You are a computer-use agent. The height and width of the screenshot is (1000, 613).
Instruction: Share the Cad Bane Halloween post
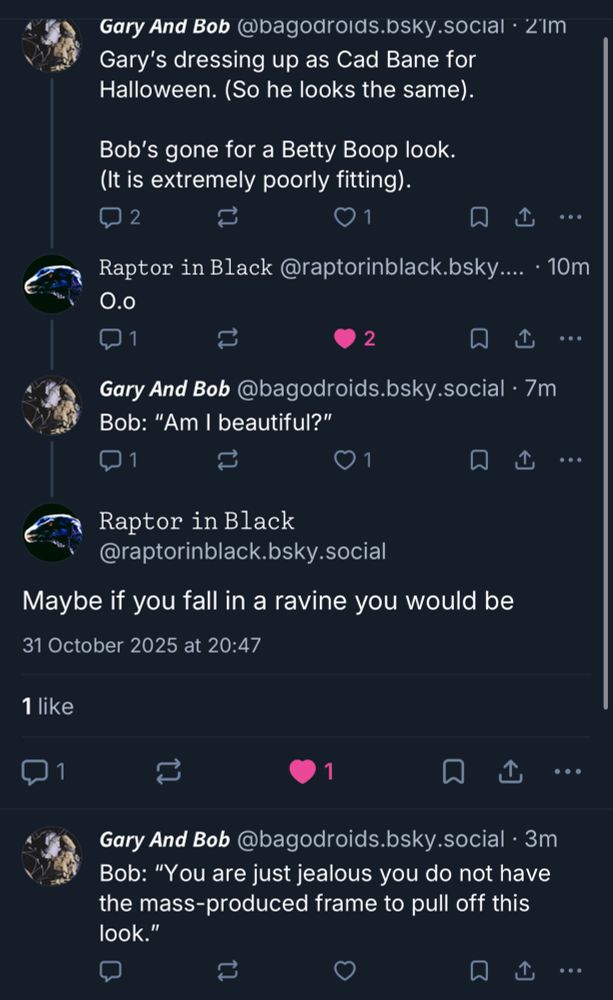click(x=524, y=217)
